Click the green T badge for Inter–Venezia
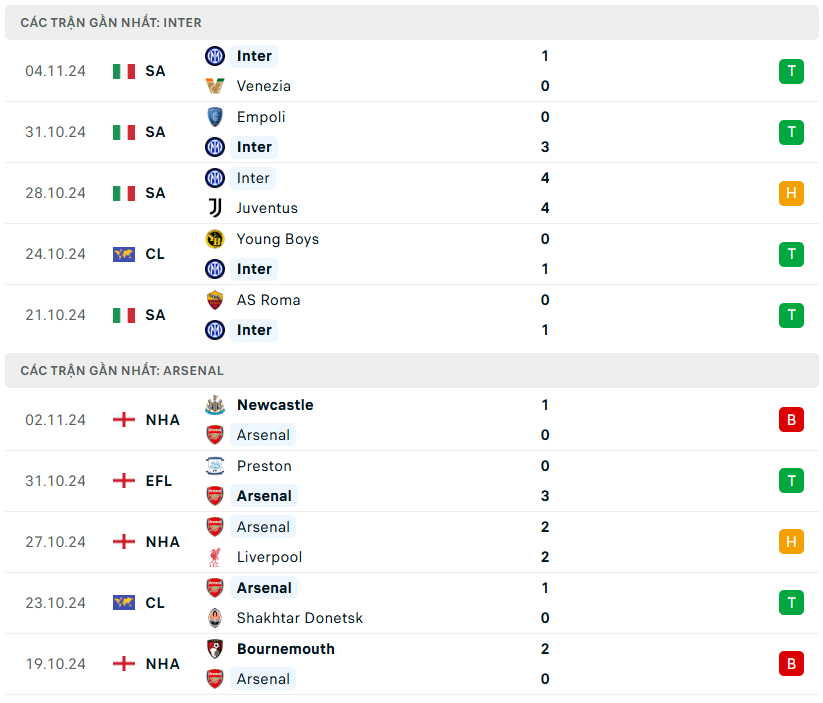This screenshot has height=703, width=823. coord(791,71)
